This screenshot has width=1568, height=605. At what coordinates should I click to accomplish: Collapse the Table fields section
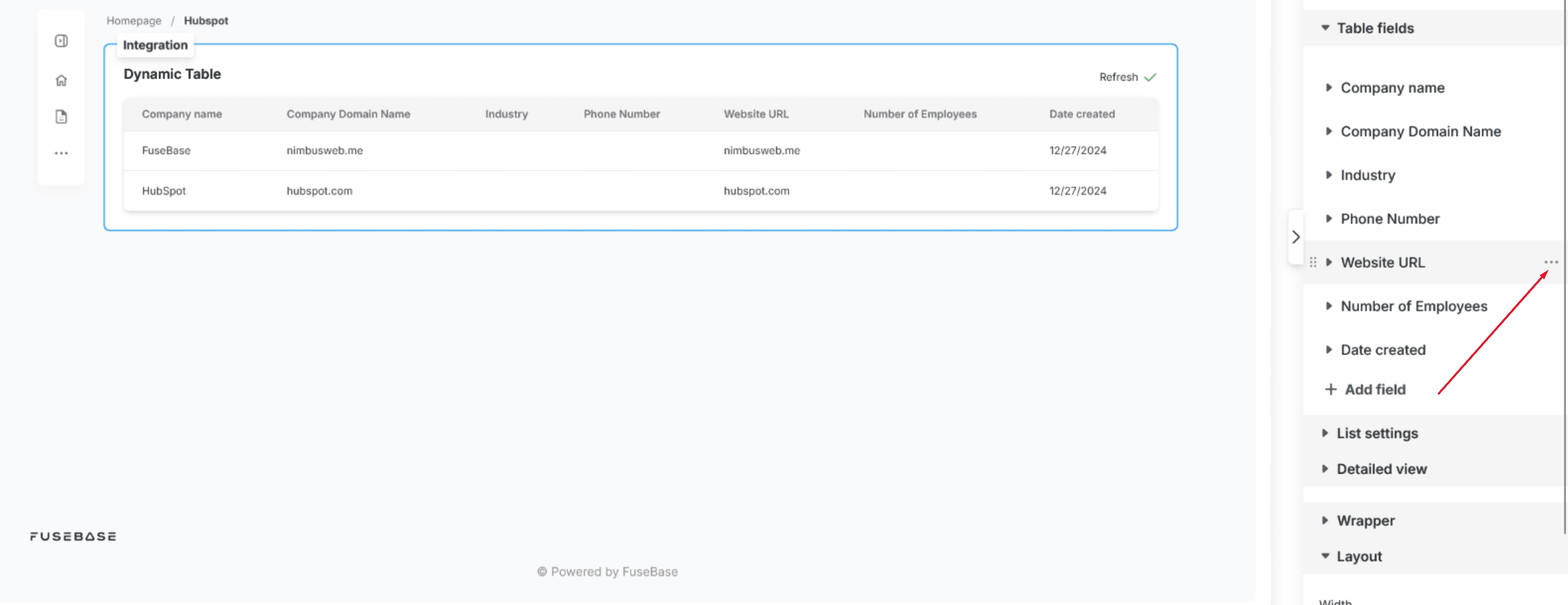click(1325, 28)
